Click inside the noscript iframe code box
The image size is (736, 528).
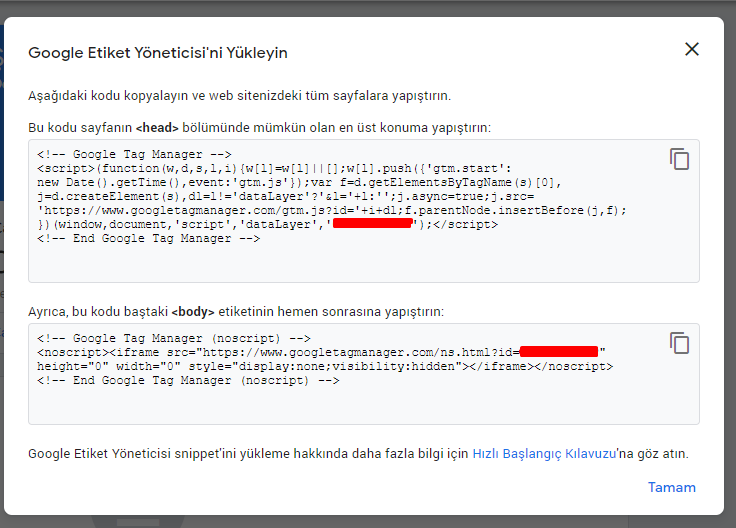[x=364, y=374]
